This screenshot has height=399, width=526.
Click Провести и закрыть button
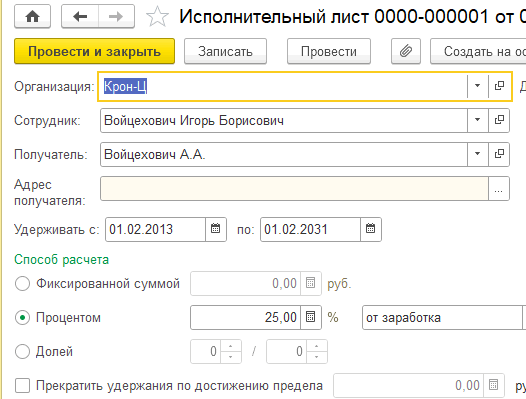coord(94,51)
